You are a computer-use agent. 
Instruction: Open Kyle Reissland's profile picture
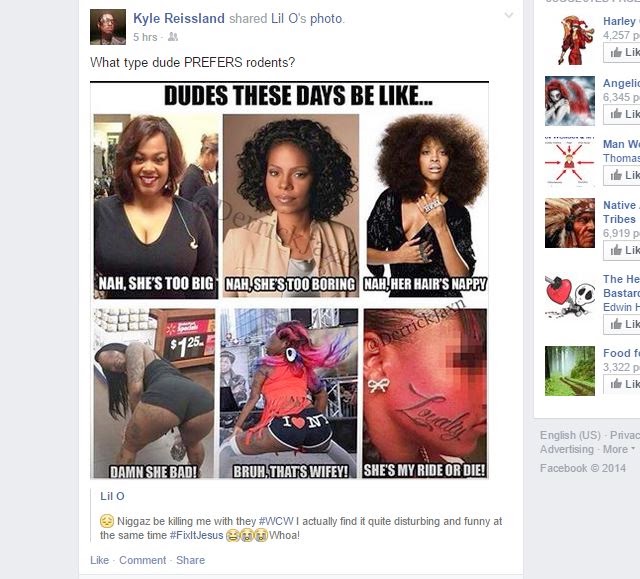click(x=108, y=27)
